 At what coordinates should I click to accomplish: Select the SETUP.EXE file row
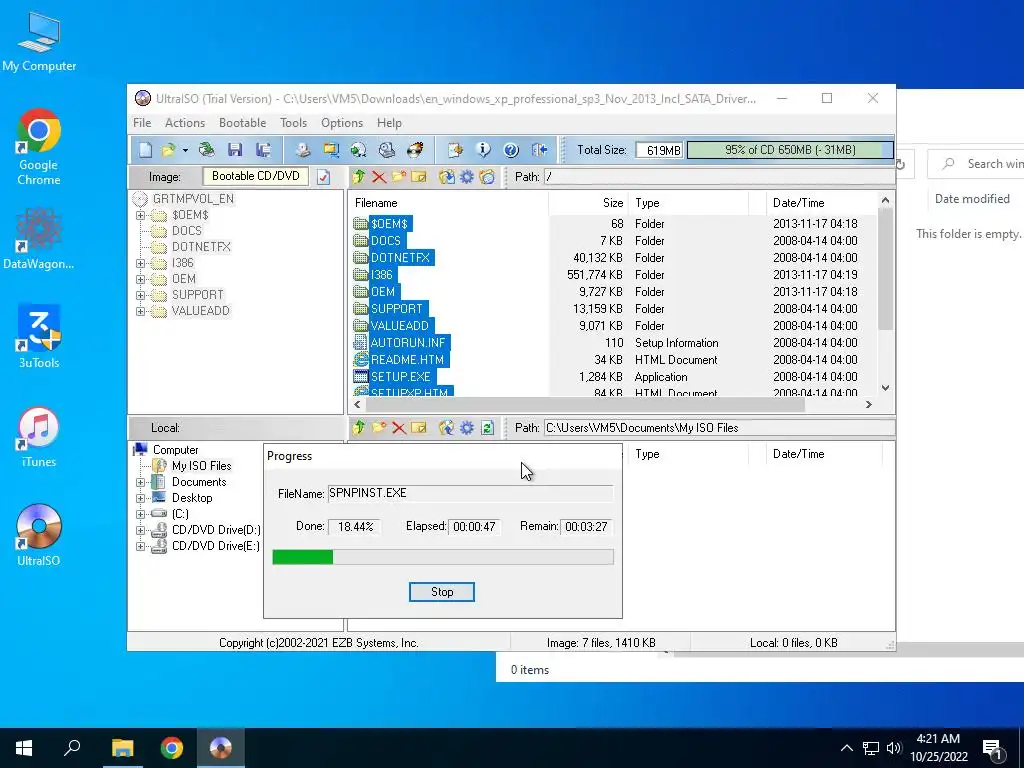[613, 377]
